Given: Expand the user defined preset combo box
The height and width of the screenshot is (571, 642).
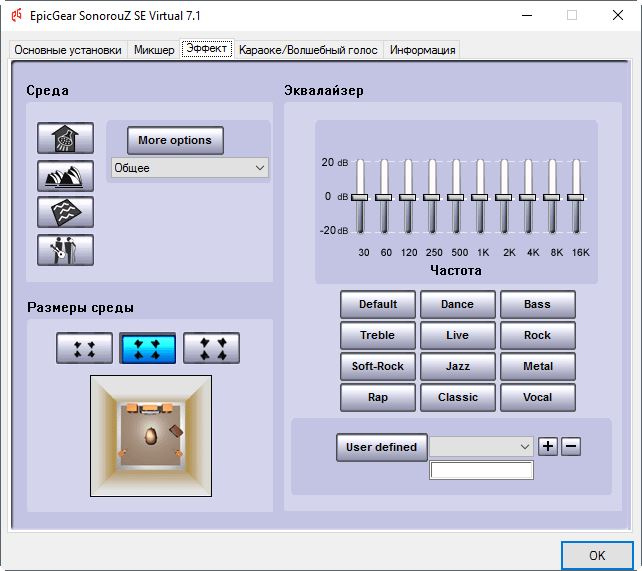Looking at the screenshot, I should (x=481, y=447).
